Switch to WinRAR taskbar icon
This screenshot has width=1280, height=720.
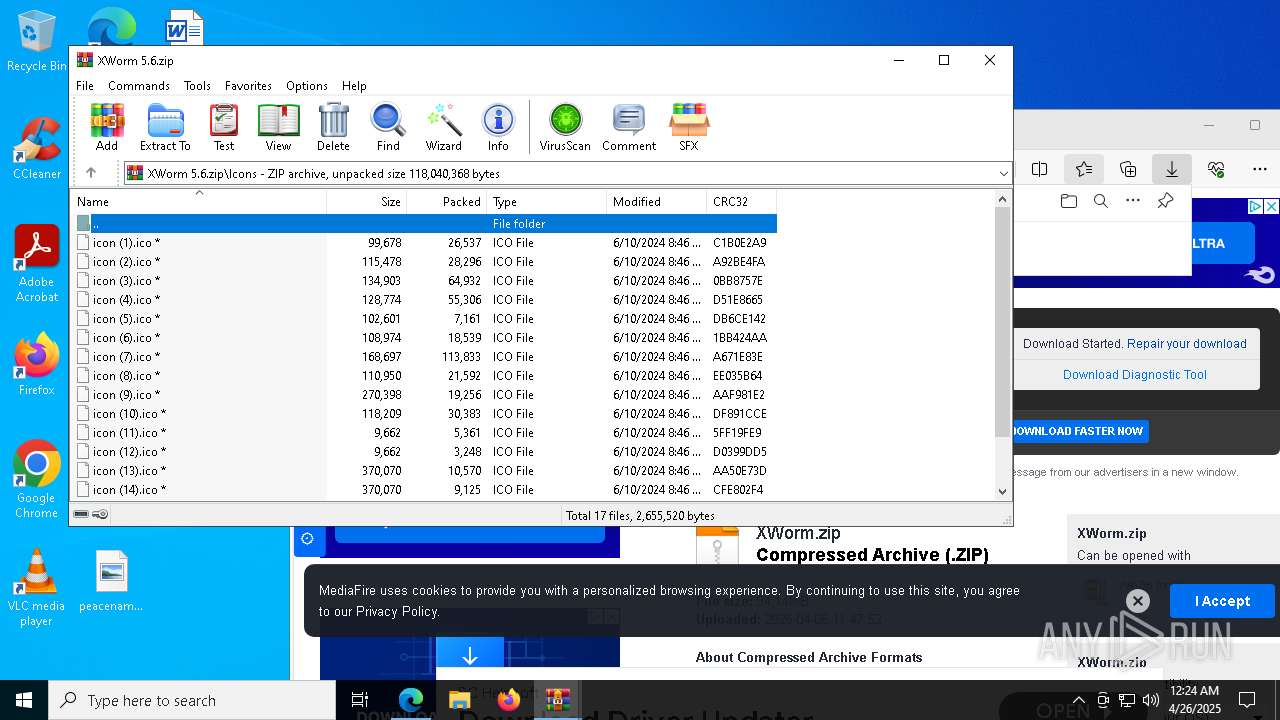pos(557,700)
